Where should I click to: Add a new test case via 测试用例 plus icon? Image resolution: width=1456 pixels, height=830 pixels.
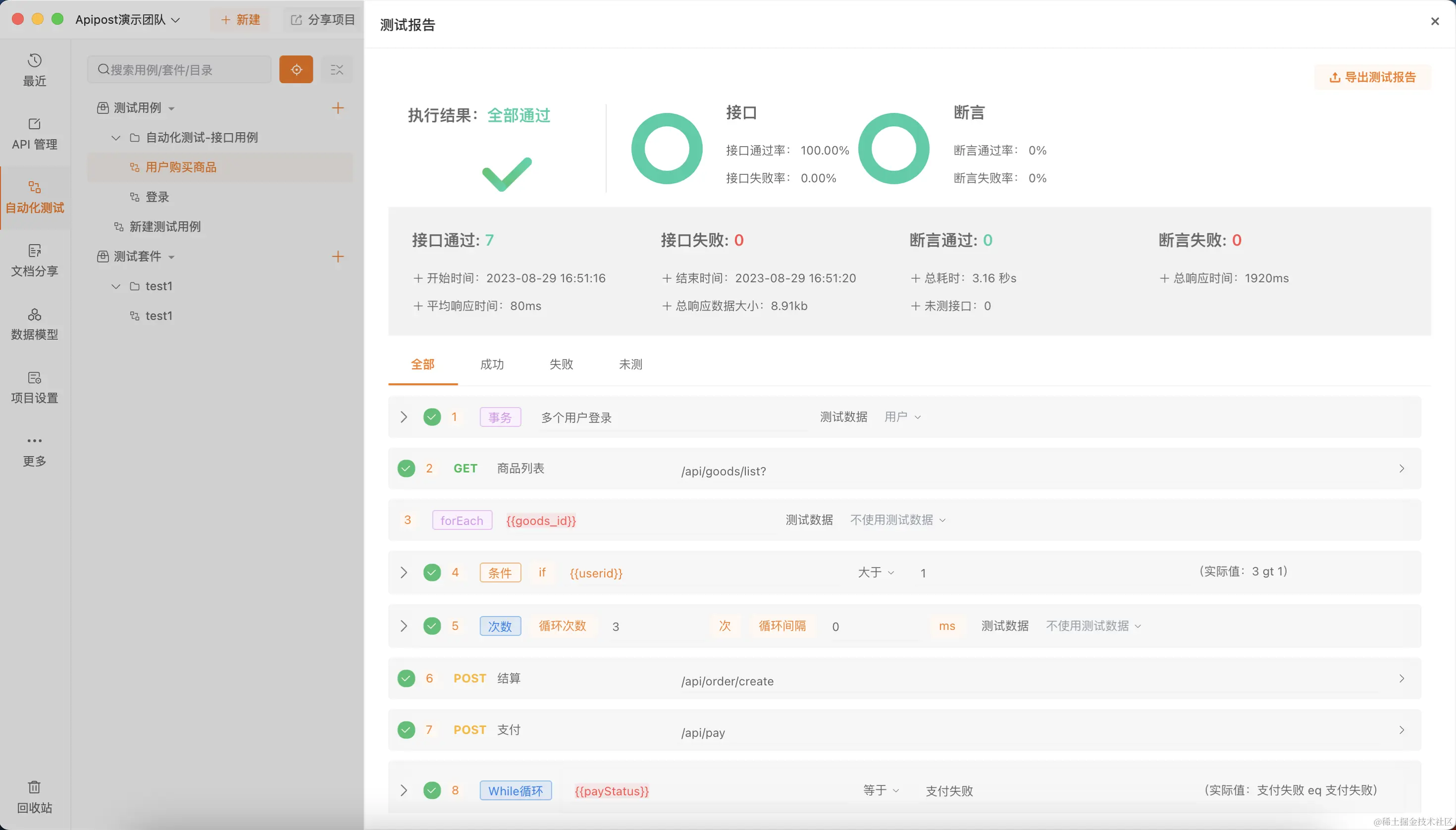(337, 108)
